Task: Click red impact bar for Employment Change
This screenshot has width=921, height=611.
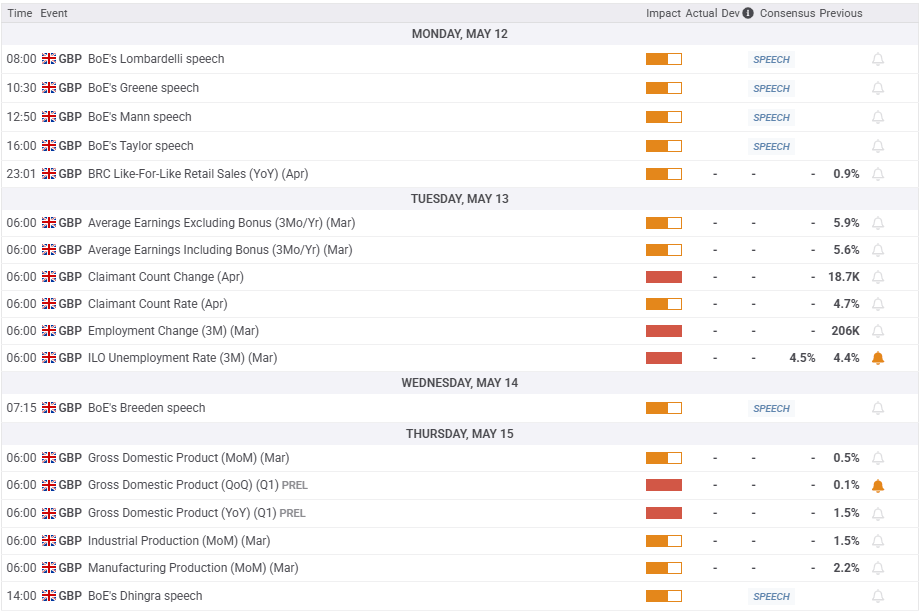Action: pos(663,331)
